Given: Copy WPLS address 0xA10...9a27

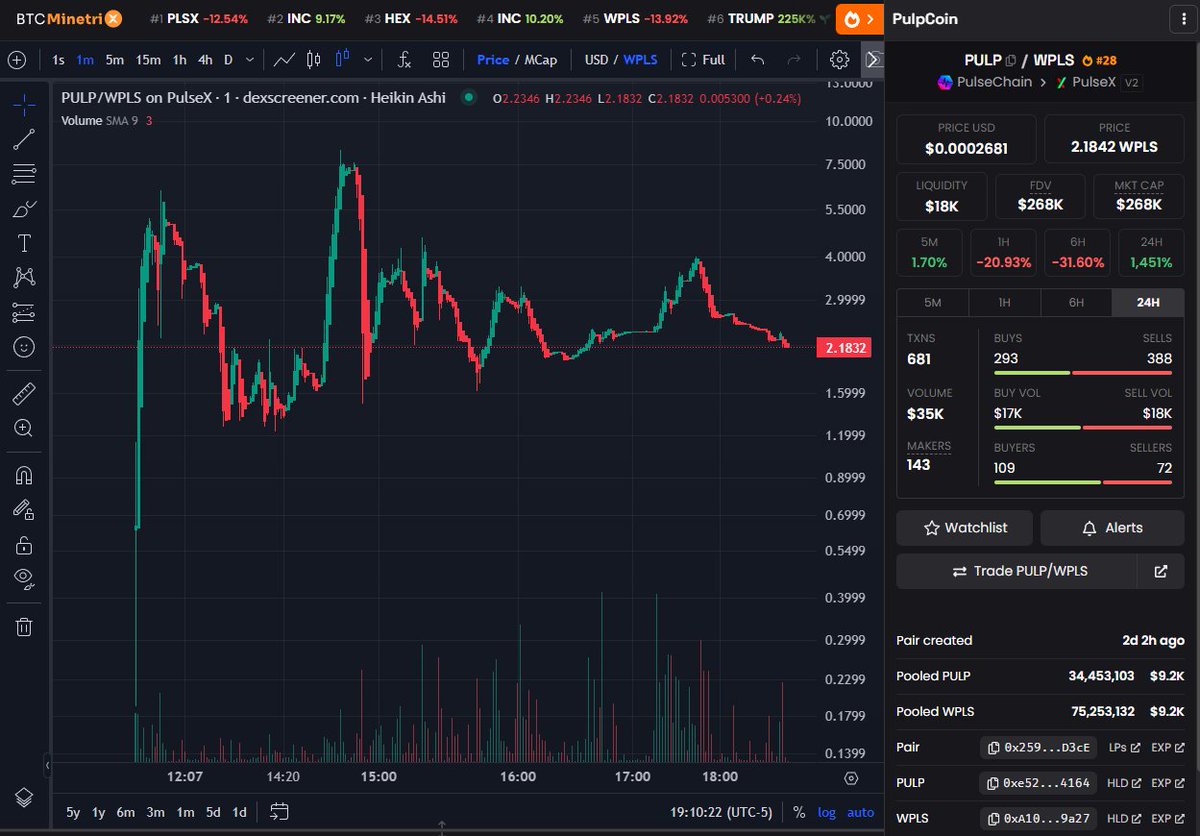Looking at the screenshot, I should click(1038, 819).
